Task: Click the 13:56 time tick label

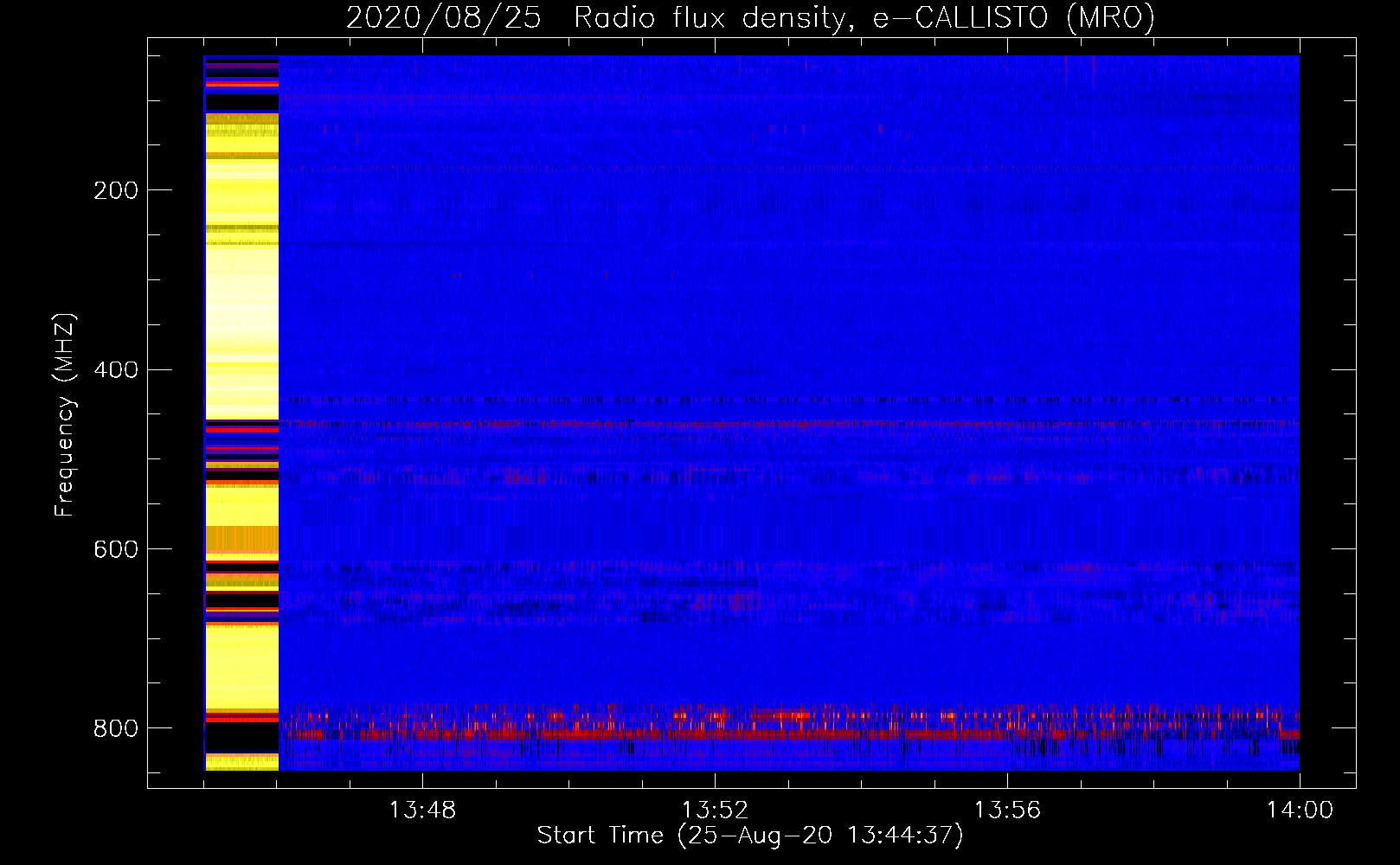Action: point(1007,811)
